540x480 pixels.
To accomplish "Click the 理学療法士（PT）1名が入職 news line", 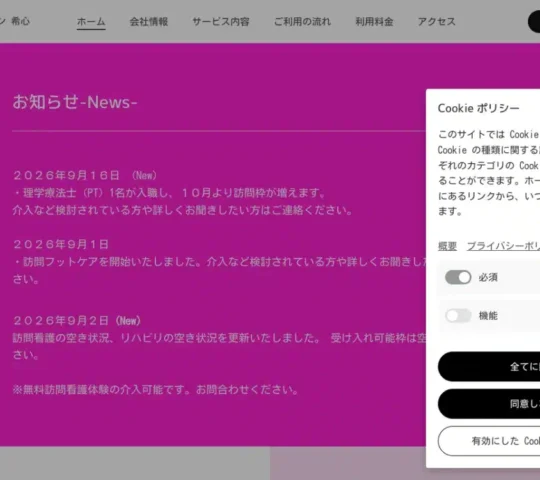I will click(169, 193).
